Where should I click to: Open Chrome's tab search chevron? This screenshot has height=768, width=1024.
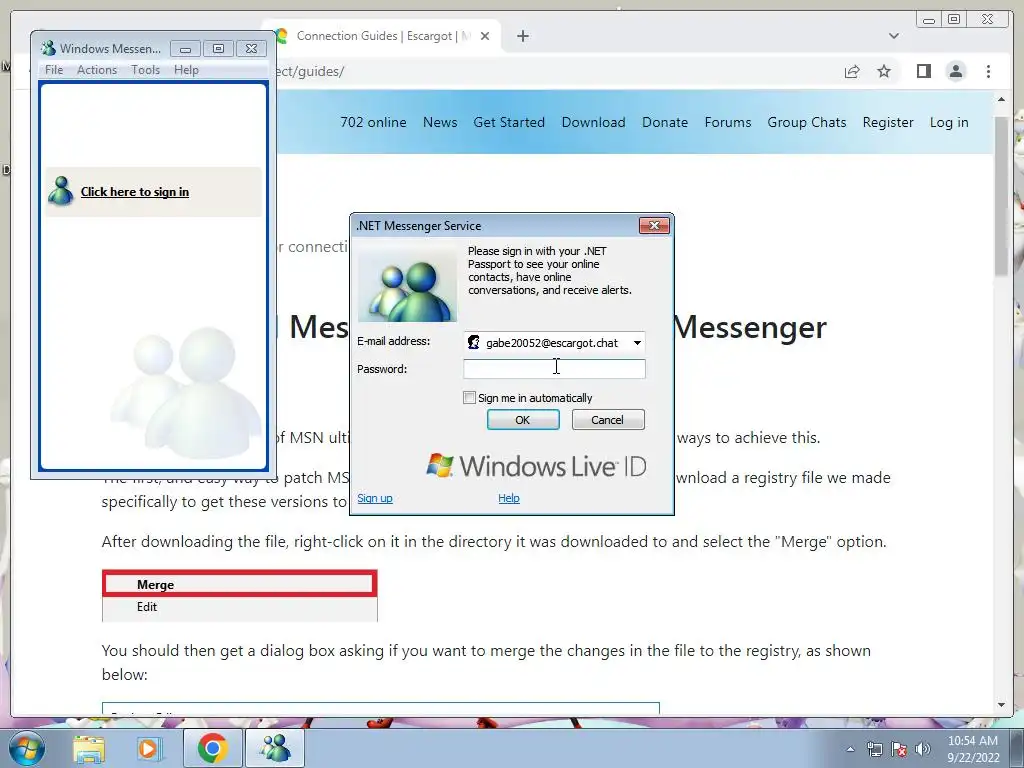pyautogui.click(x=894, y=36)
